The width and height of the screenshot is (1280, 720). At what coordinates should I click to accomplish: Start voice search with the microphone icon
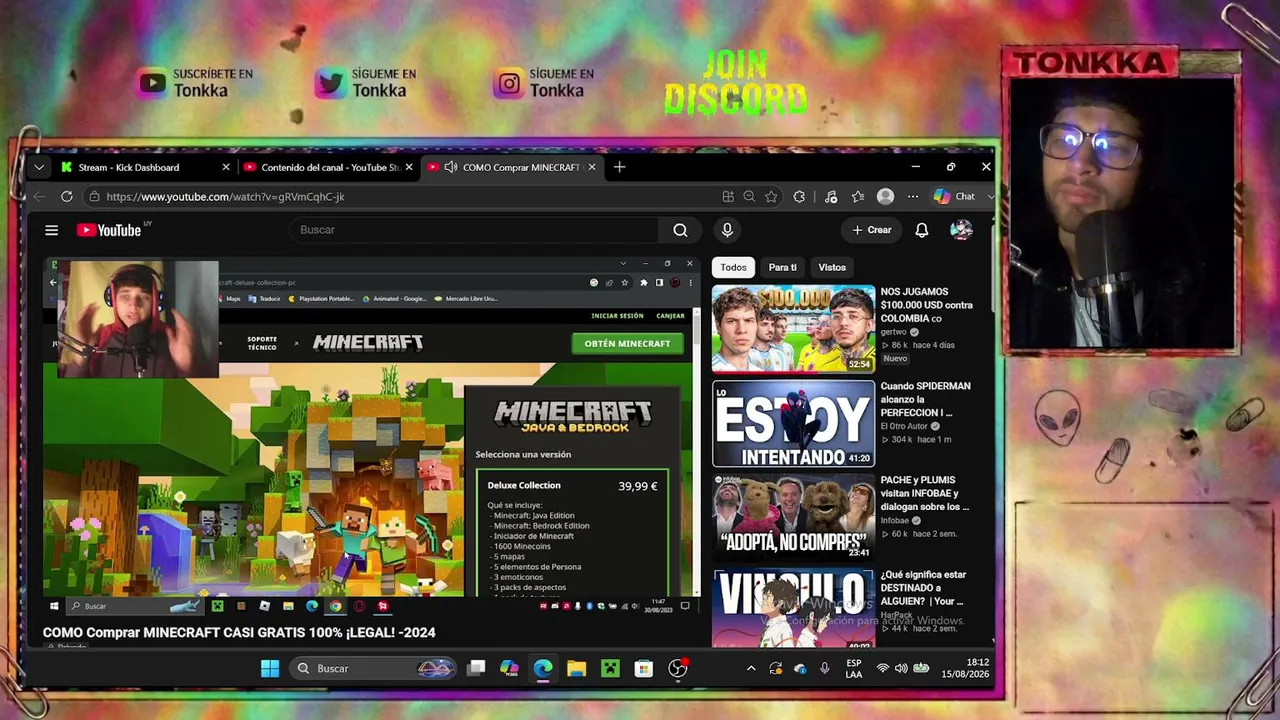coord(727,230)
